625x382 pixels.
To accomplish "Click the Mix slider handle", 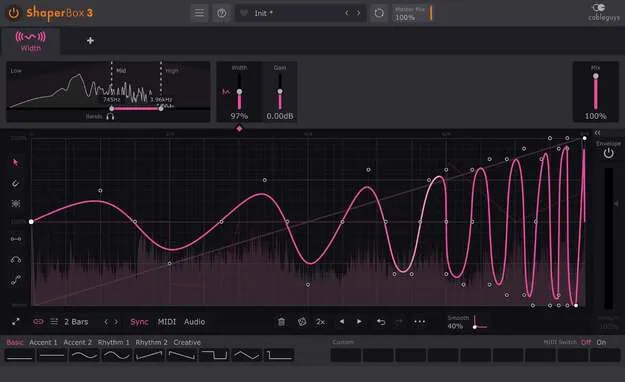I will (x=596, y=76).
